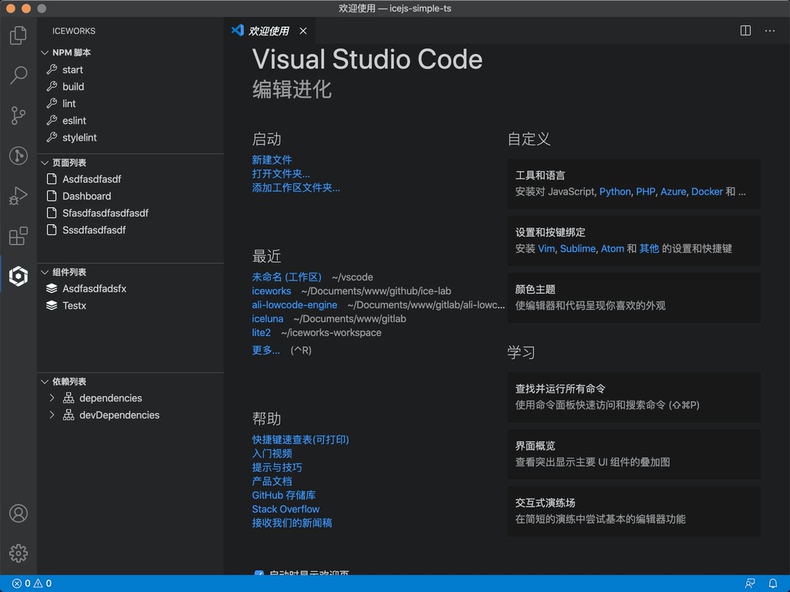
Task: Open the 交互式演练场 card
Action: click(634, 511)
